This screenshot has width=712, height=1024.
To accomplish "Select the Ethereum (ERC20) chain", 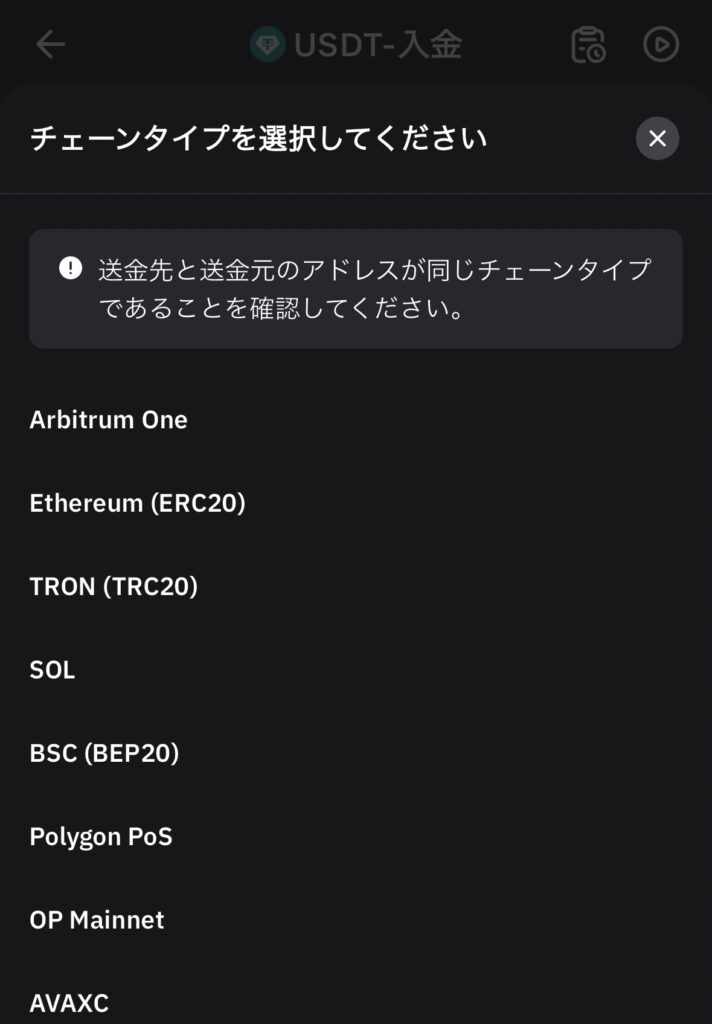I will 356,504.
